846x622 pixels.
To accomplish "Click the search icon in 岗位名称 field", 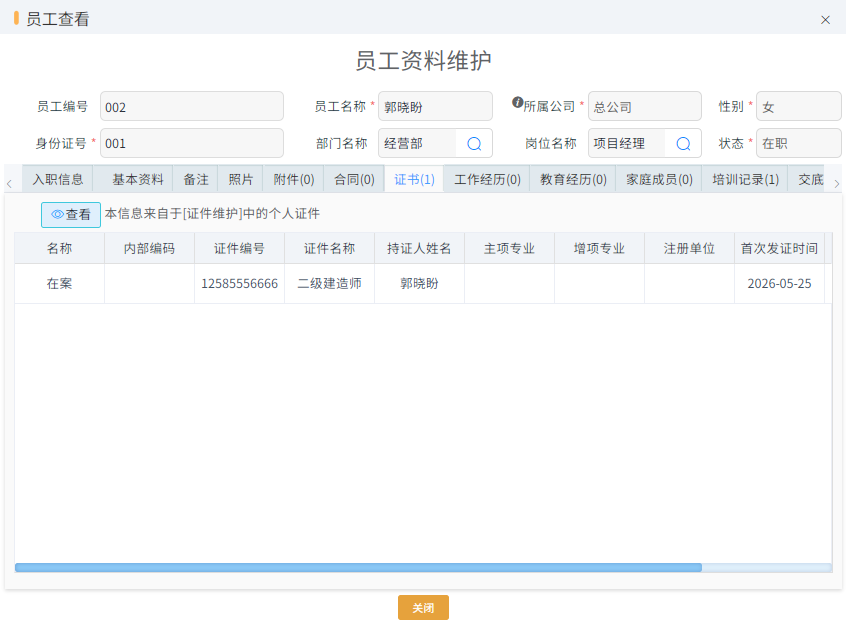I will point(683,143).
